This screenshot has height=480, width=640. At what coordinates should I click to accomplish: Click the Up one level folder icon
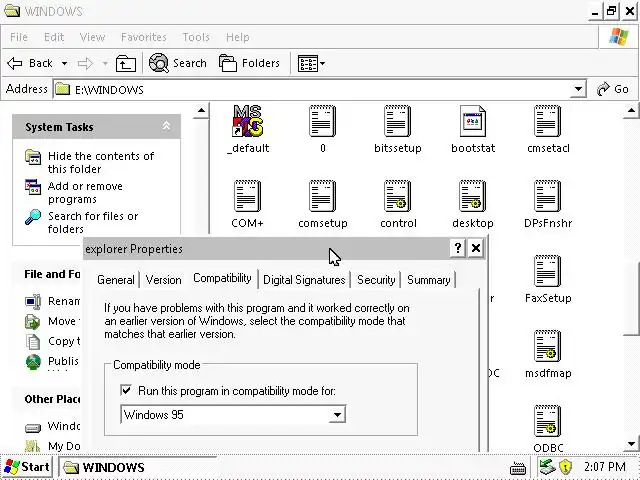tap(126, 64)
